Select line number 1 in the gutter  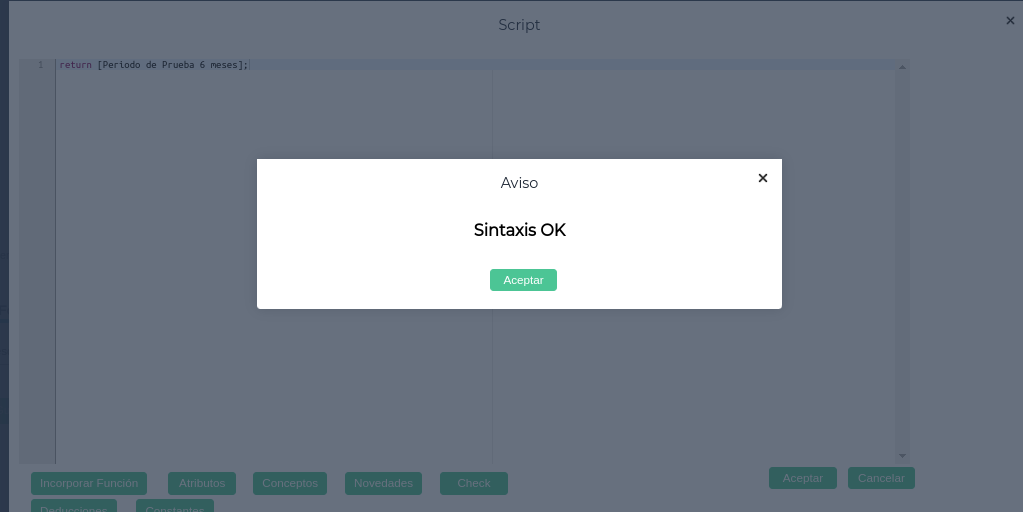tap(40, 65)
